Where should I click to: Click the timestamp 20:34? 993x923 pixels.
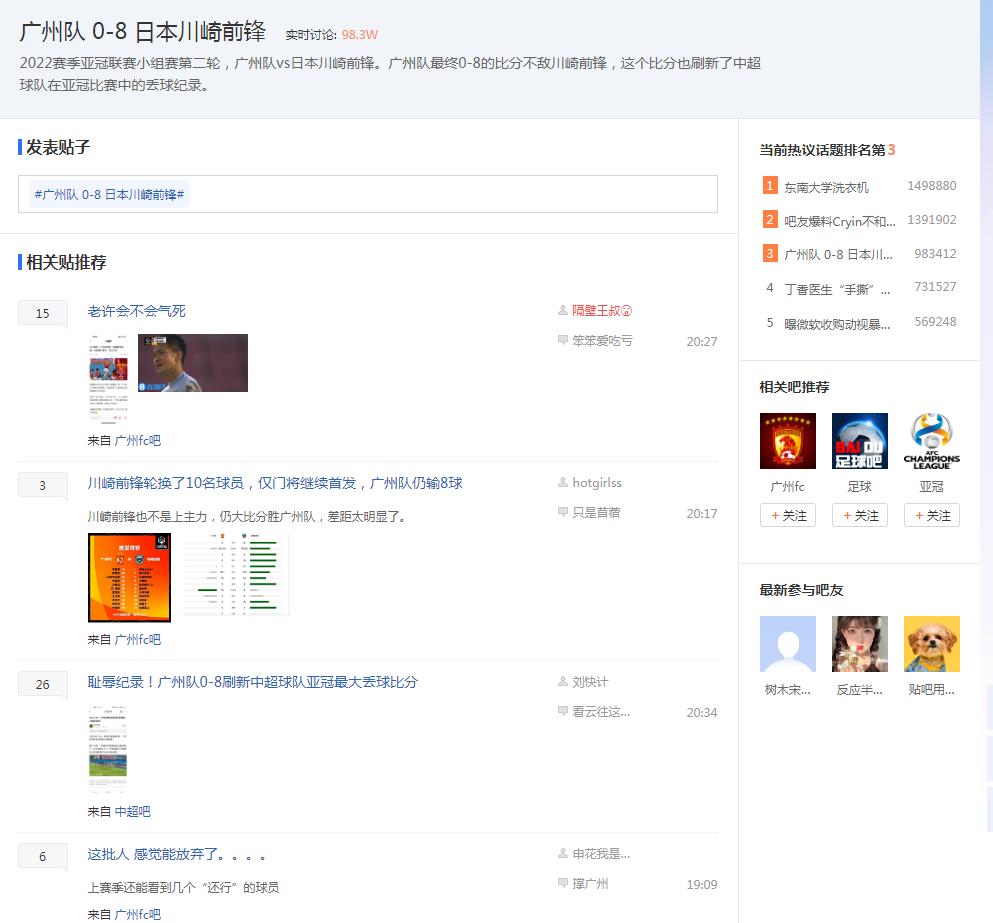[x=702, y=713]
